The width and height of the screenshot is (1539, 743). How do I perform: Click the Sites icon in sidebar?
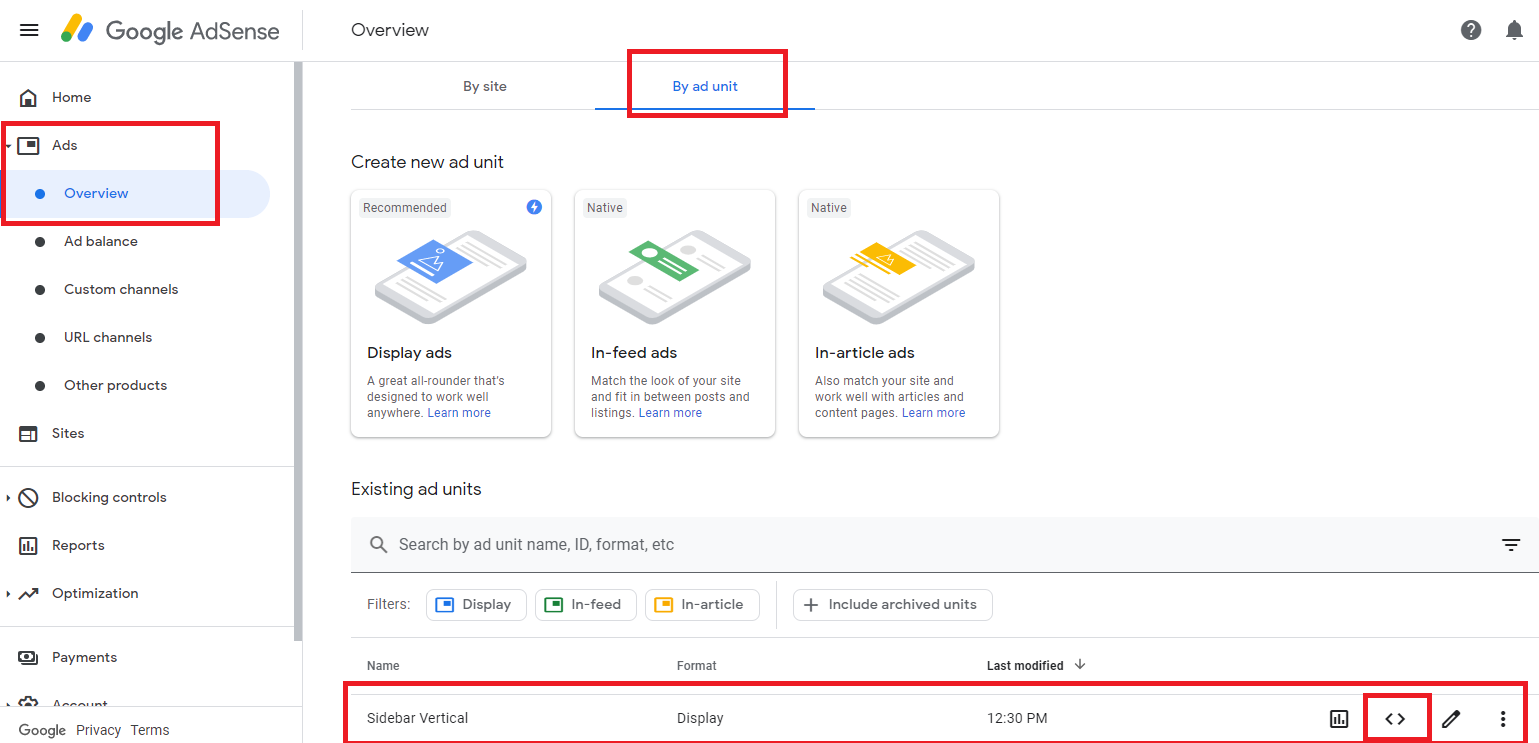tap(29, 433)
